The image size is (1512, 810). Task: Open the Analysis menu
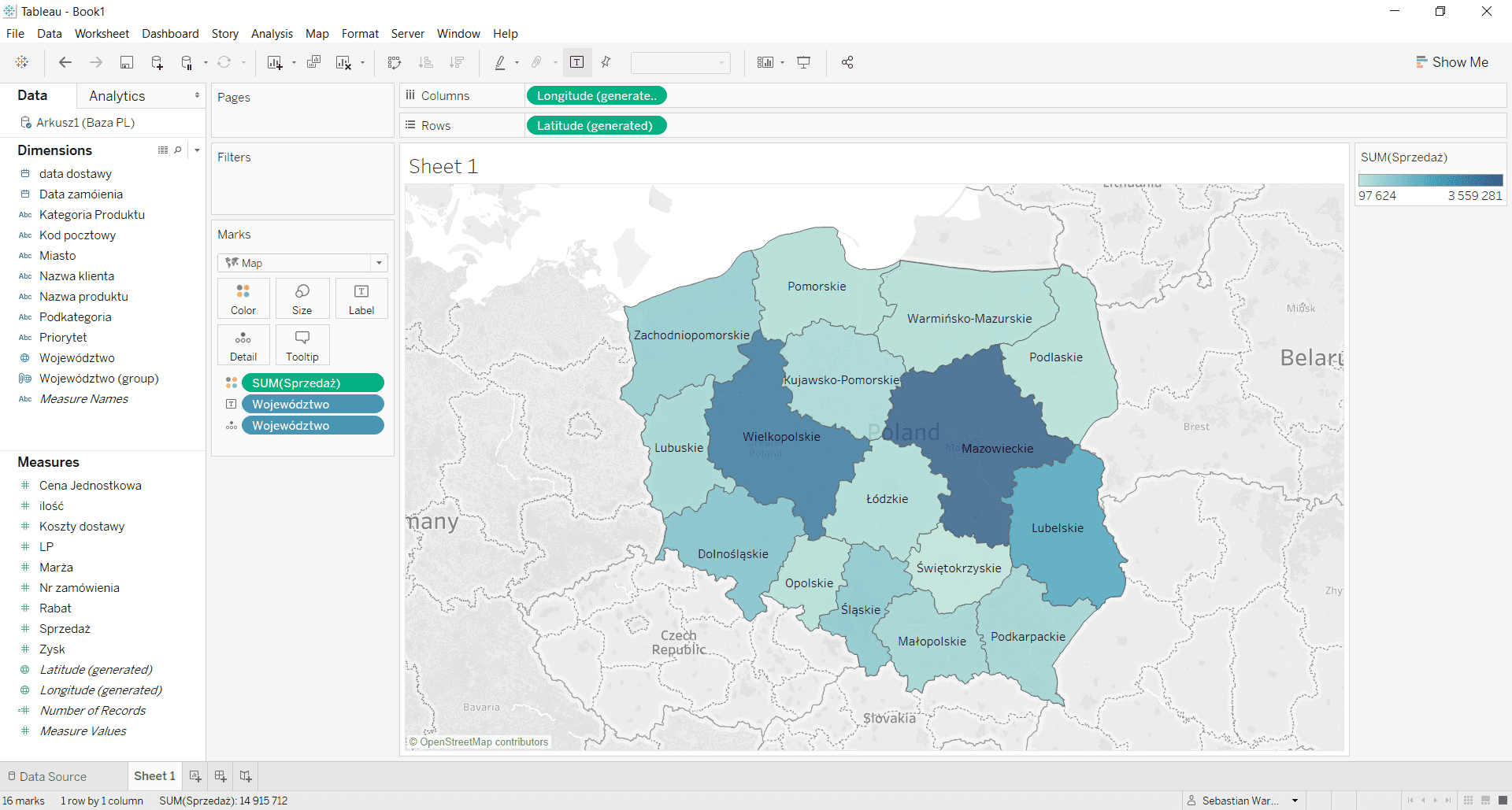pos(272,34)
